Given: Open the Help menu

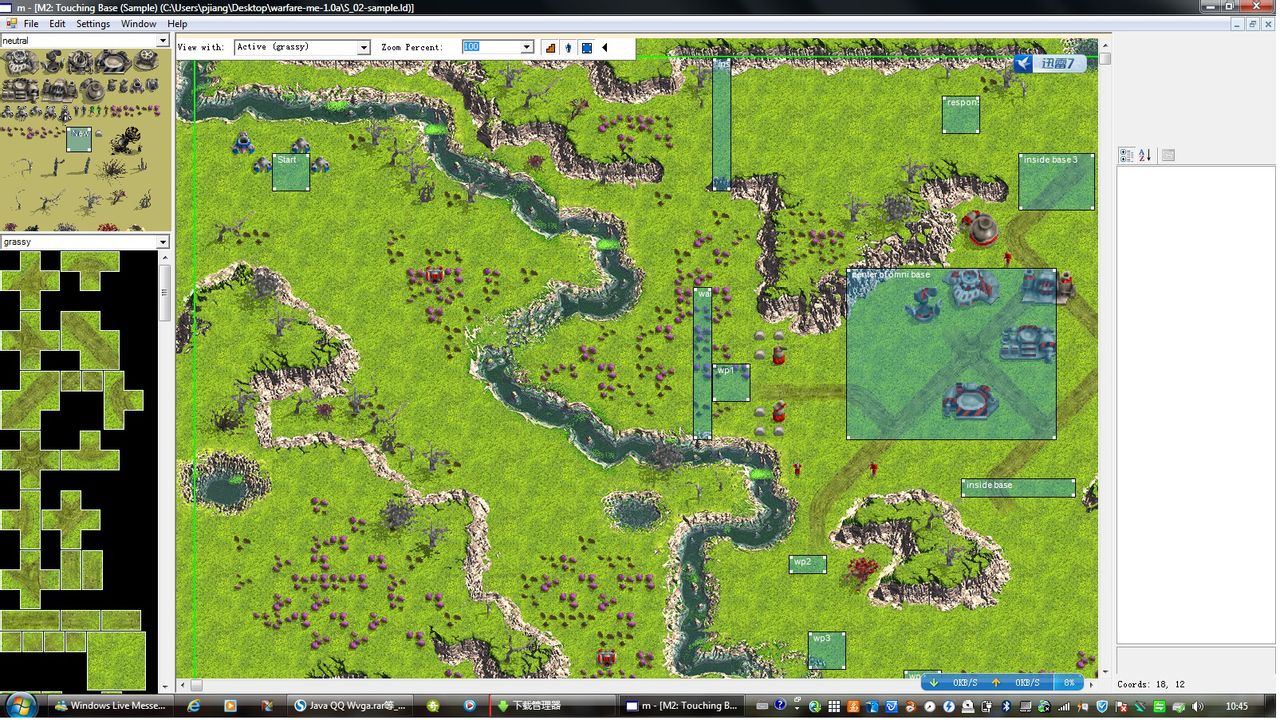Looking at the screenshot, I should (x=177, y=24).
